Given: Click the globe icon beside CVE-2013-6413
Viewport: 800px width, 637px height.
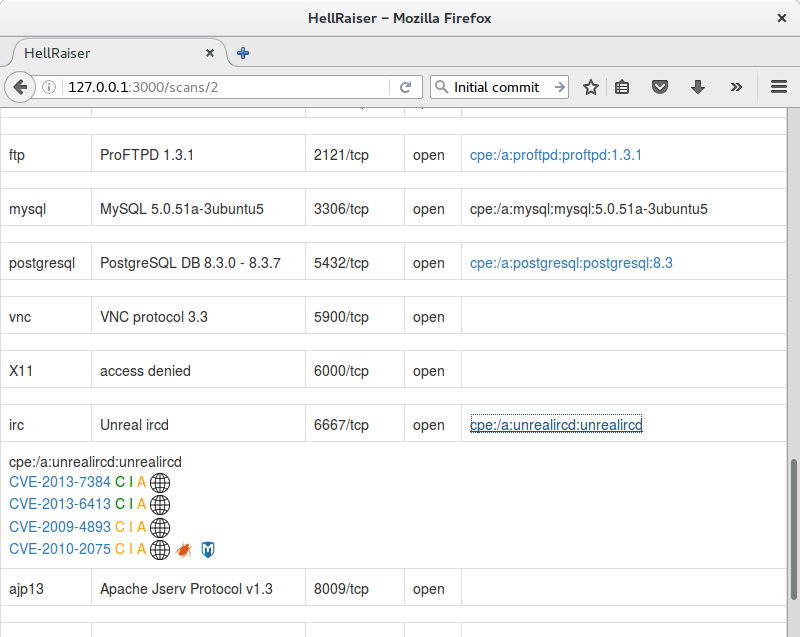Looking at the screenshot, I should coord(160,504).
